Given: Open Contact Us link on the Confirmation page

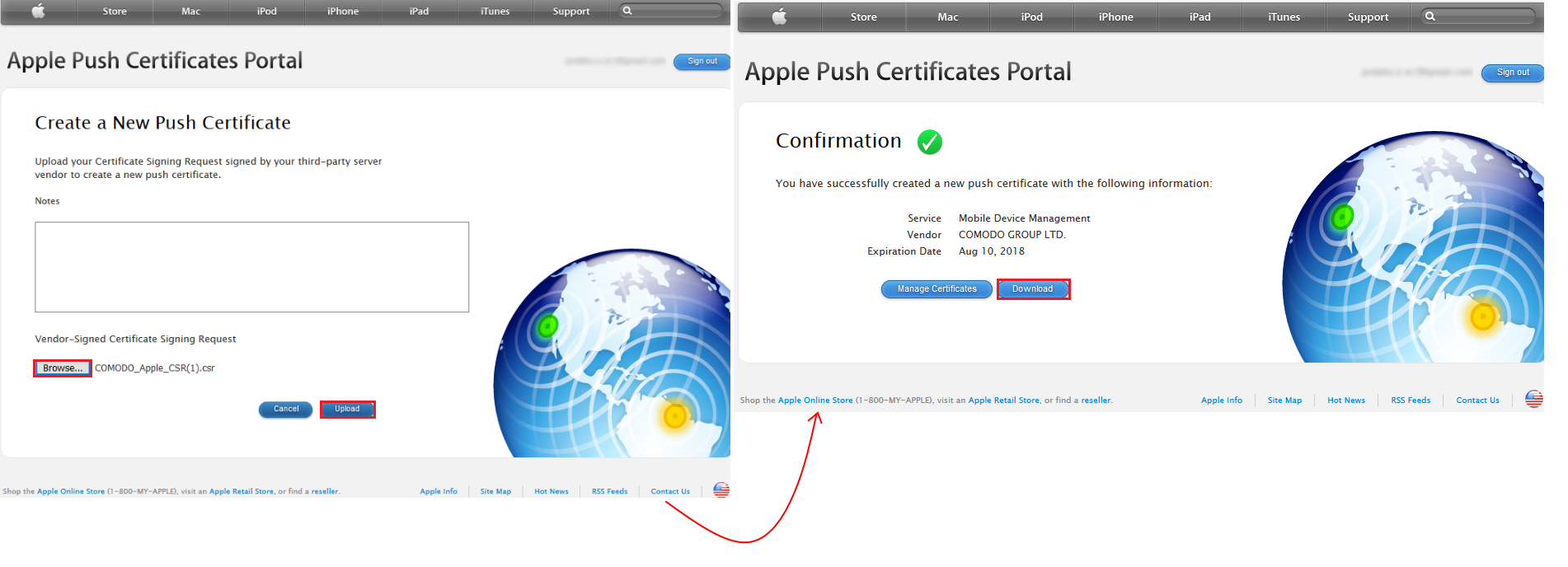Looking at the screenshot, I should click(x=1477, y=401).
